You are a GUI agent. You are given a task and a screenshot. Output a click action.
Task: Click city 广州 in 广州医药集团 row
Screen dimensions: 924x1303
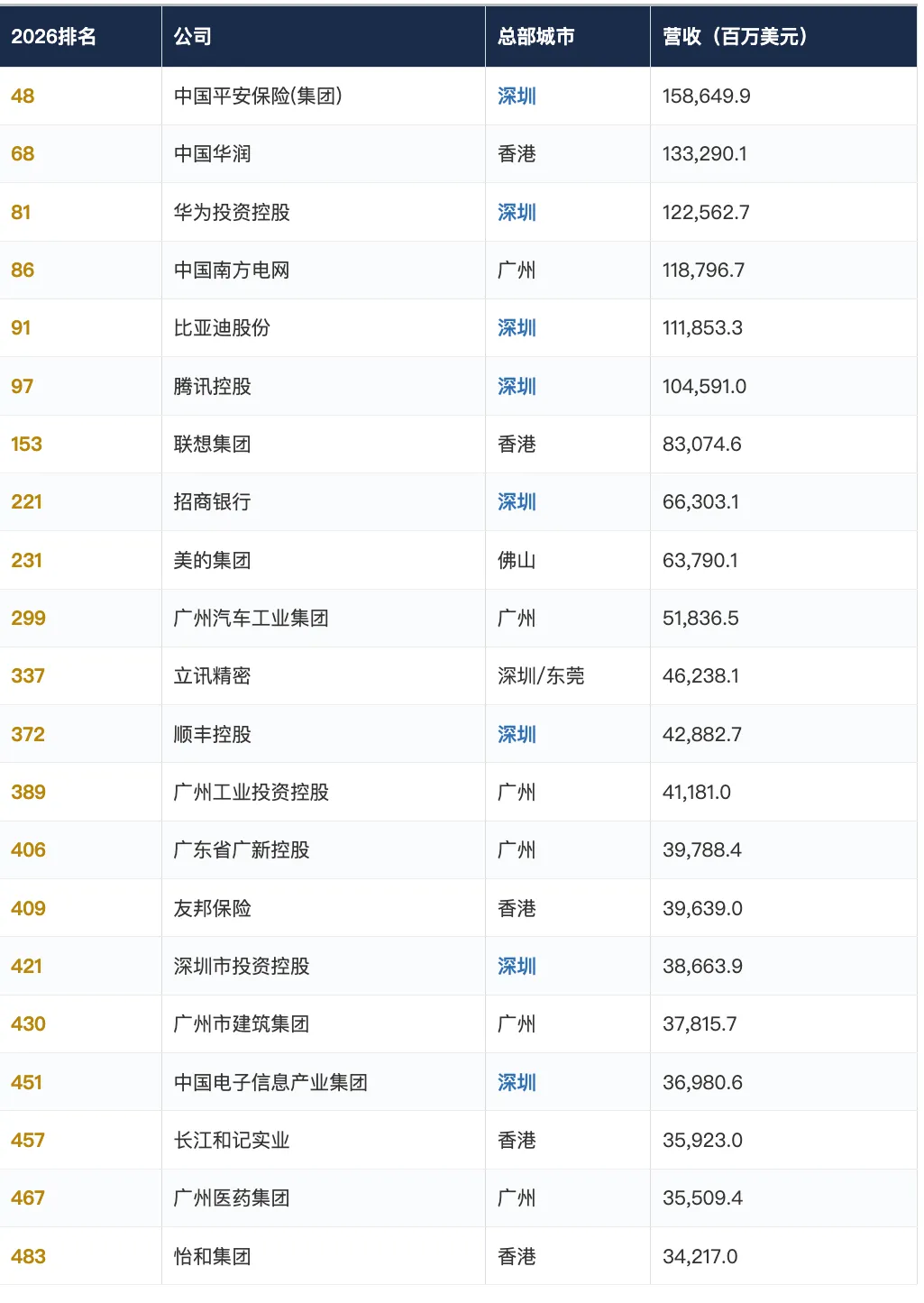(517, 1198)
